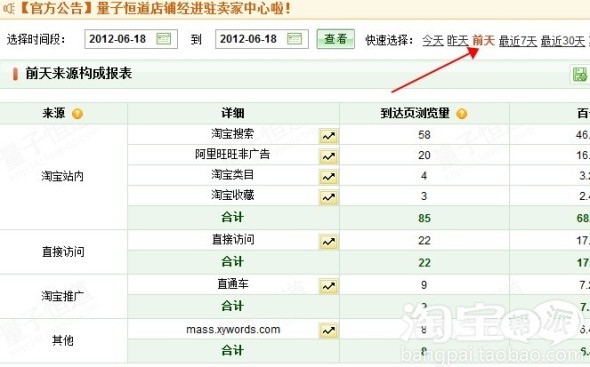
Task: Switch to 最近7天 range
Action: (x=518, y=41)
